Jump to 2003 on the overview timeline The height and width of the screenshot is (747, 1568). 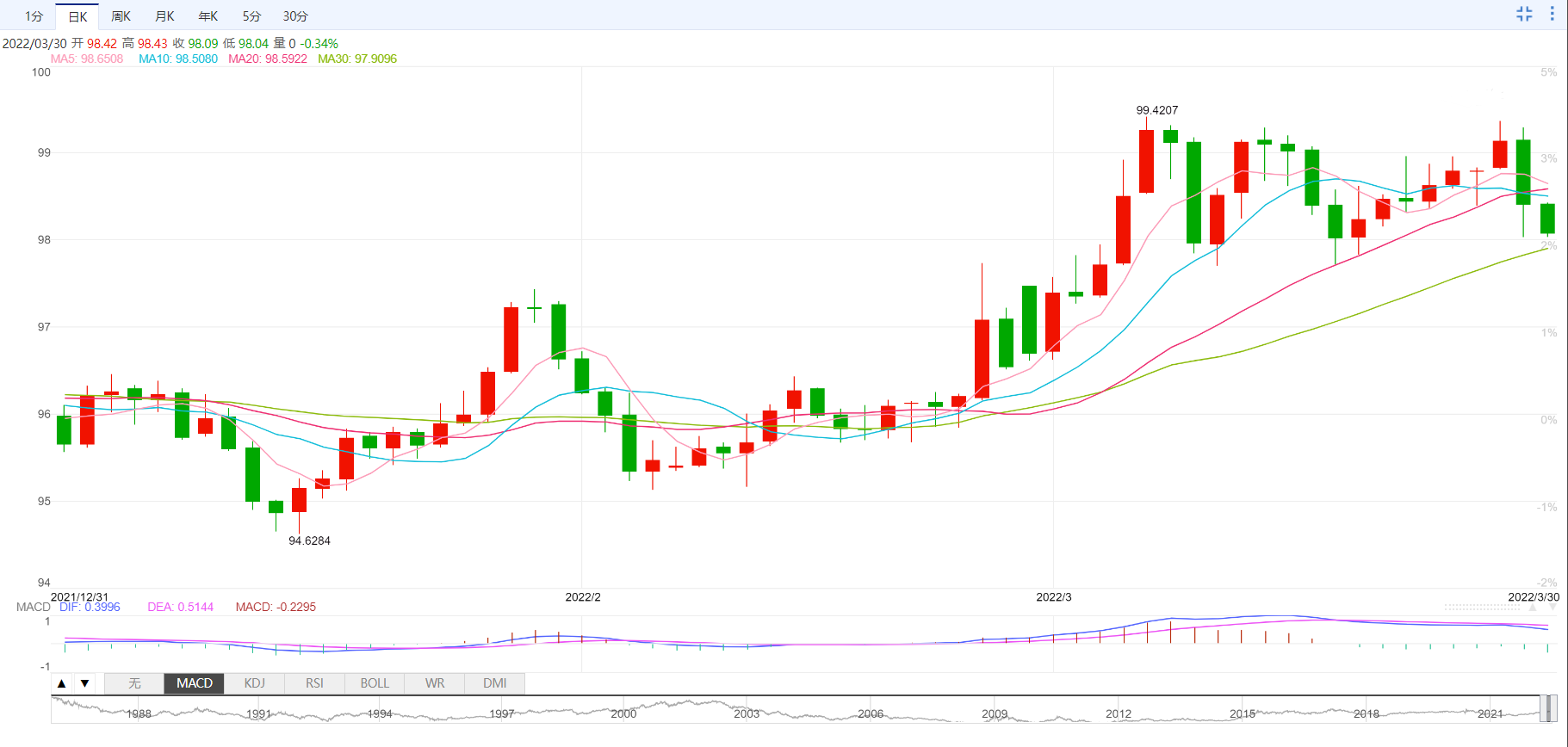(x=747, y=713)
